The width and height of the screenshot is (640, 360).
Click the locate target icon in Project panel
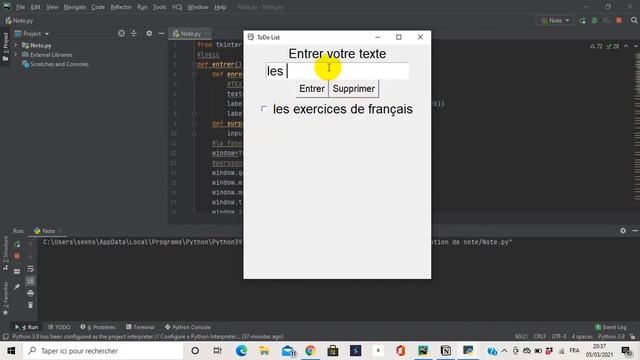(x=121, y=33)
